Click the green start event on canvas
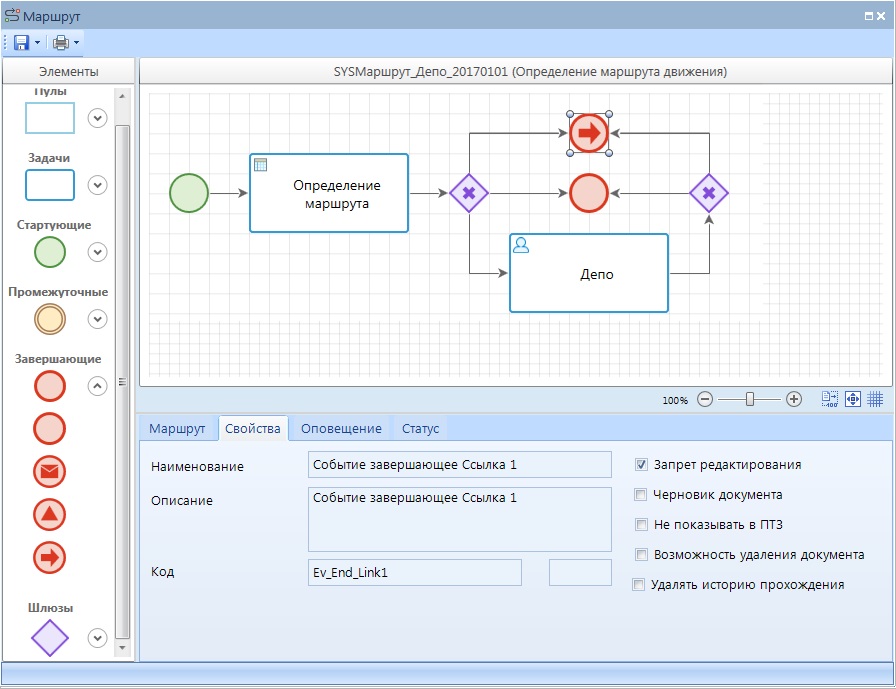Screen dimensions: 896x689 point(189,193)
